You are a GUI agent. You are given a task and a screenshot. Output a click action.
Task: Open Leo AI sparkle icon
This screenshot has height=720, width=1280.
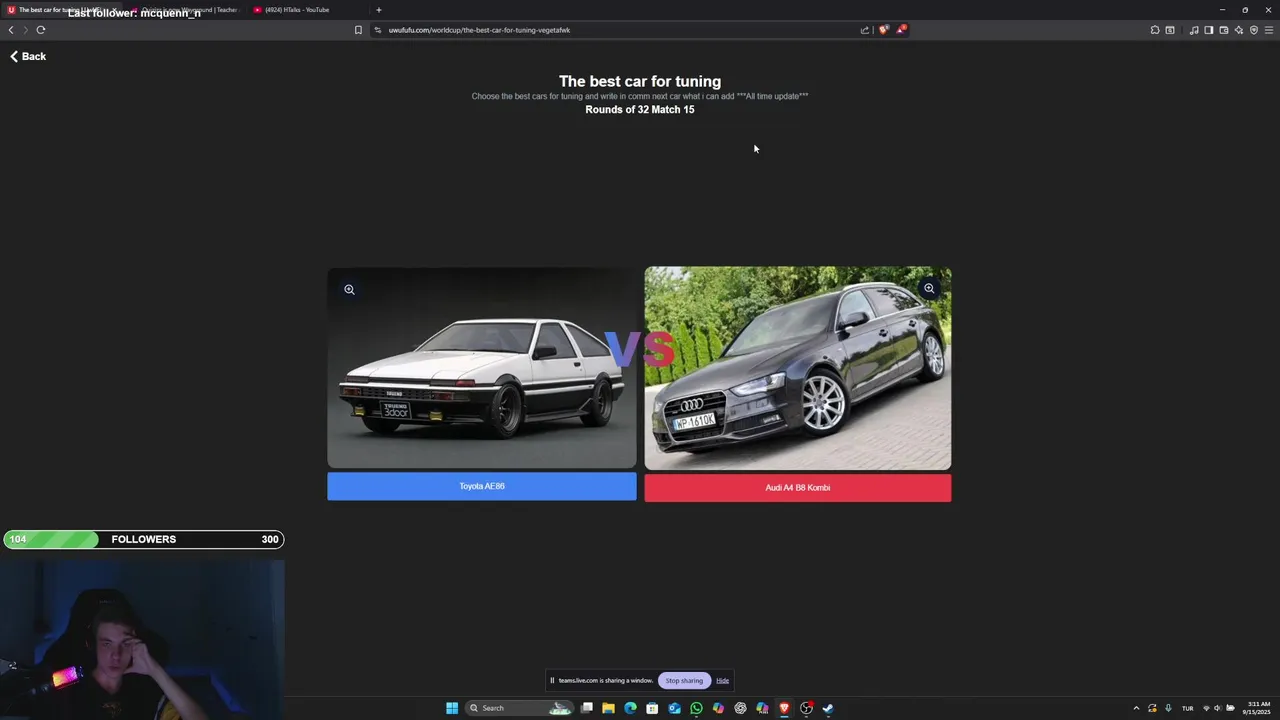click(1239, 30)
